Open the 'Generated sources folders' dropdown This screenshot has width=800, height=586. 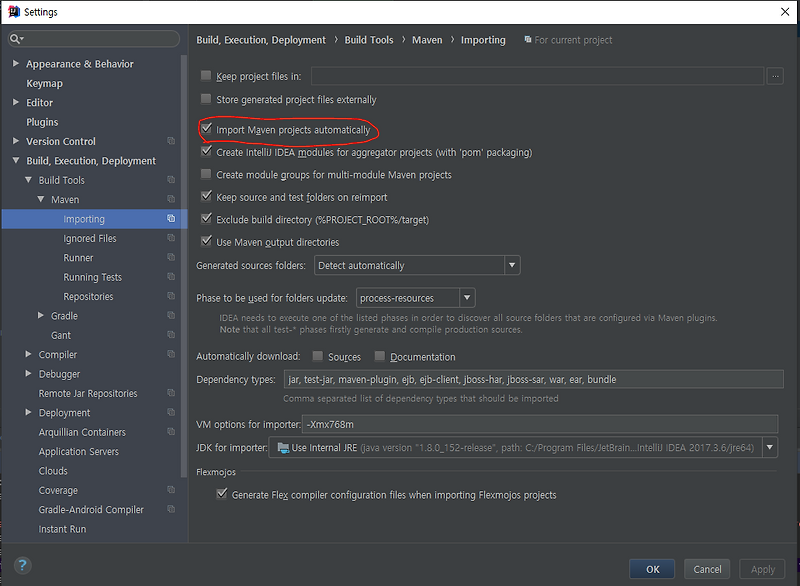tap(511, 265)
